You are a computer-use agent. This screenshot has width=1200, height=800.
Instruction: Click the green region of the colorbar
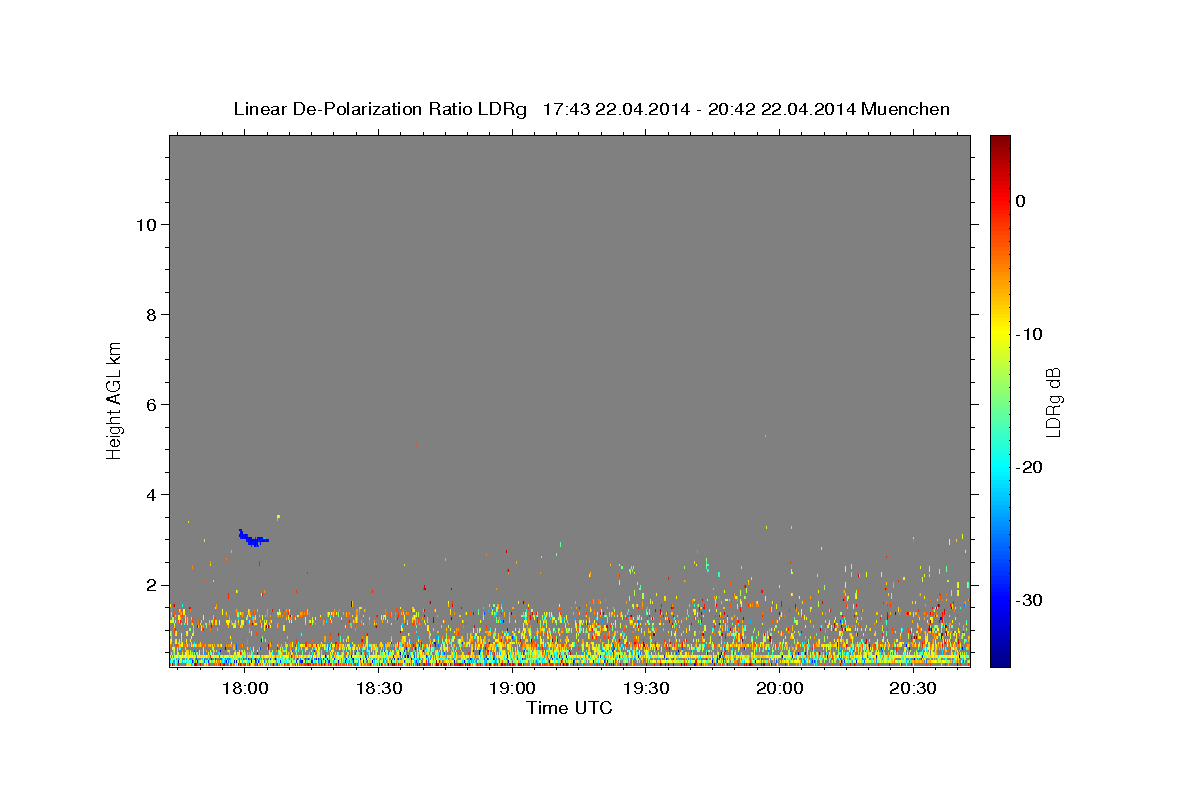(1000, 400)
